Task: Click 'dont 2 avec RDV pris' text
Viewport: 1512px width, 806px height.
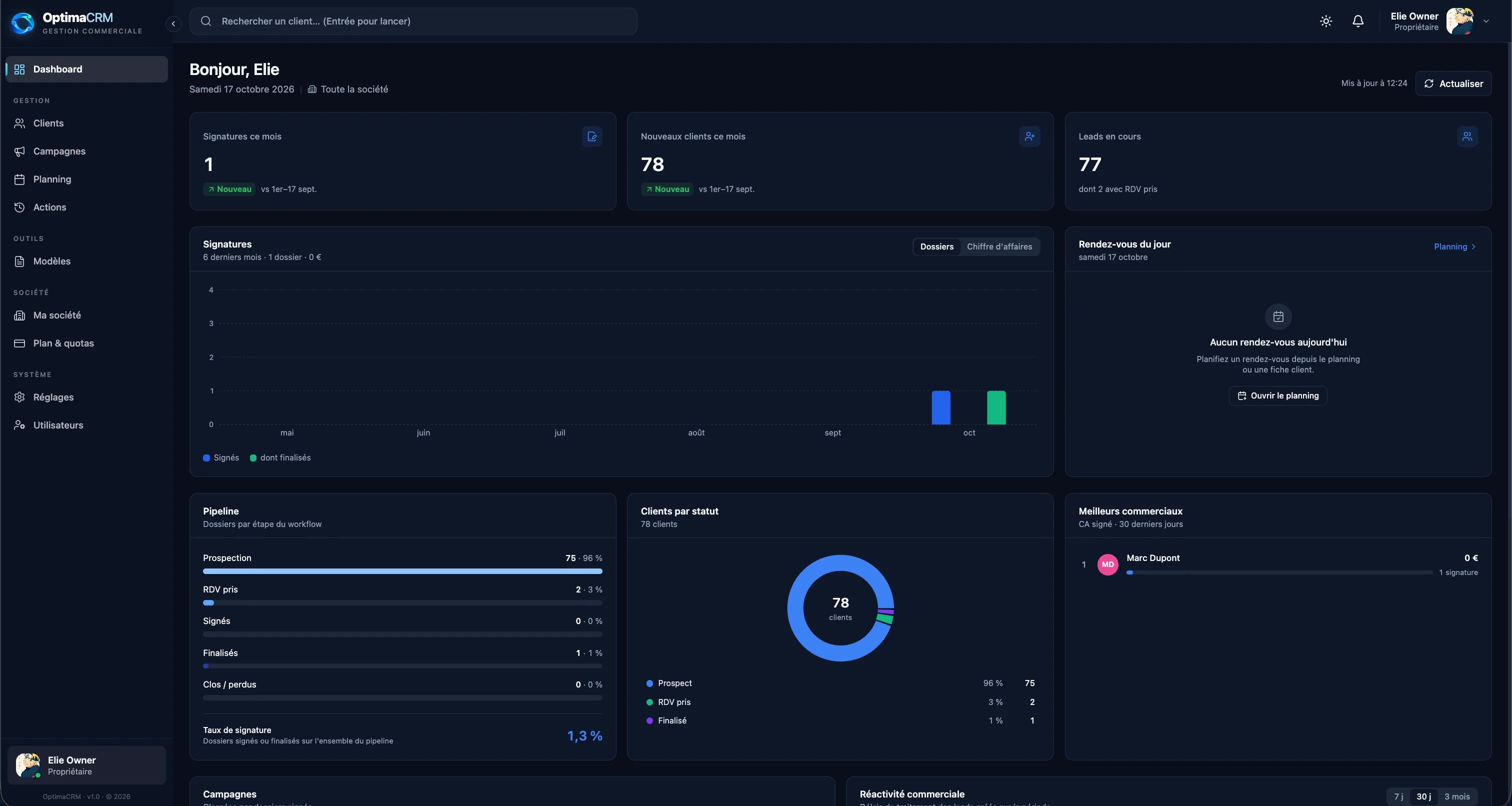Action: [x=1117, y=189]
